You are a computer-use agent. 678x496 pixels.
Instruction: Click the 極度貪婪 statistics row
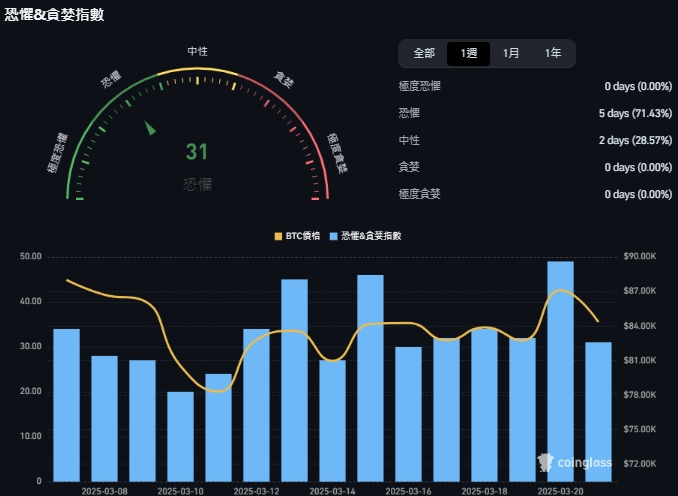point(535,194)
